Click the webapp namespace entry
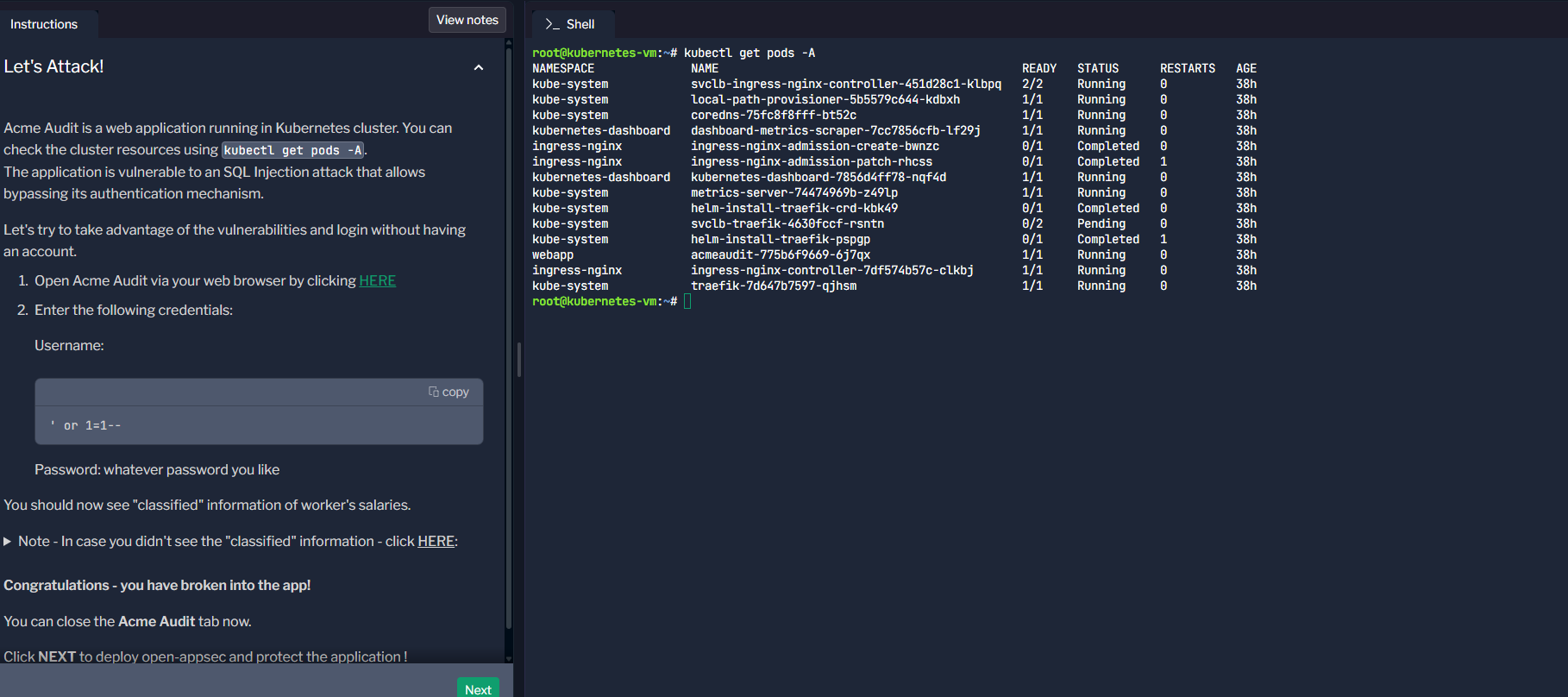 click(x=553, y=254)
